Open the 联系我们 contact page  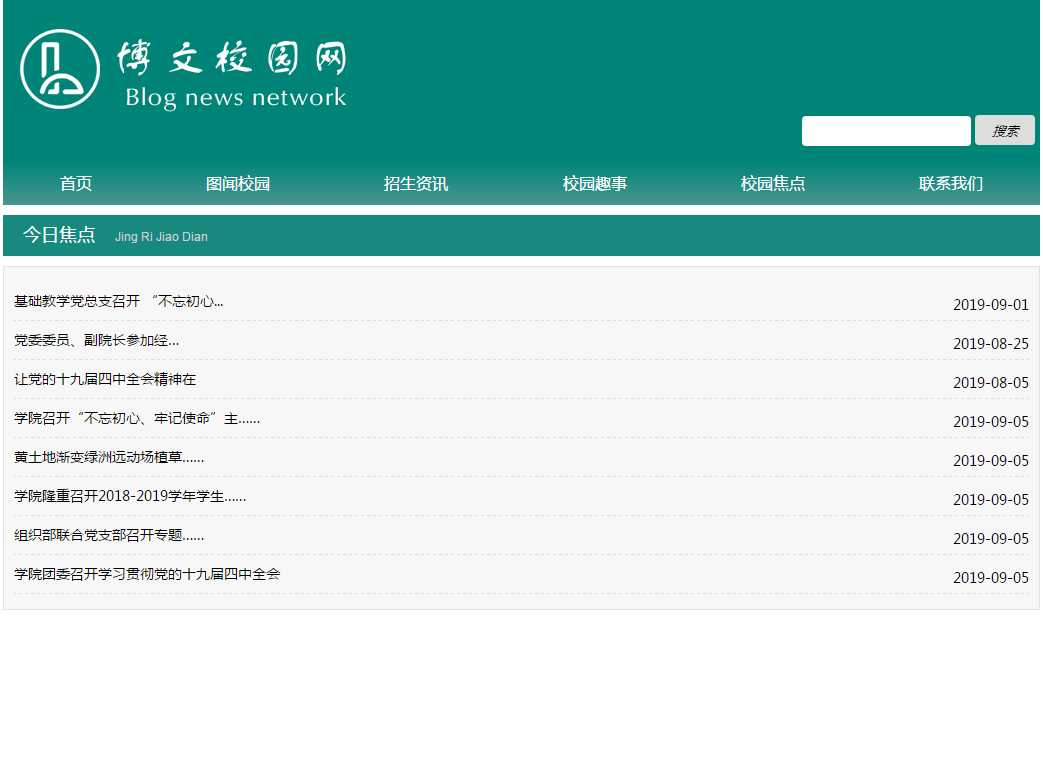click(951, 184)
